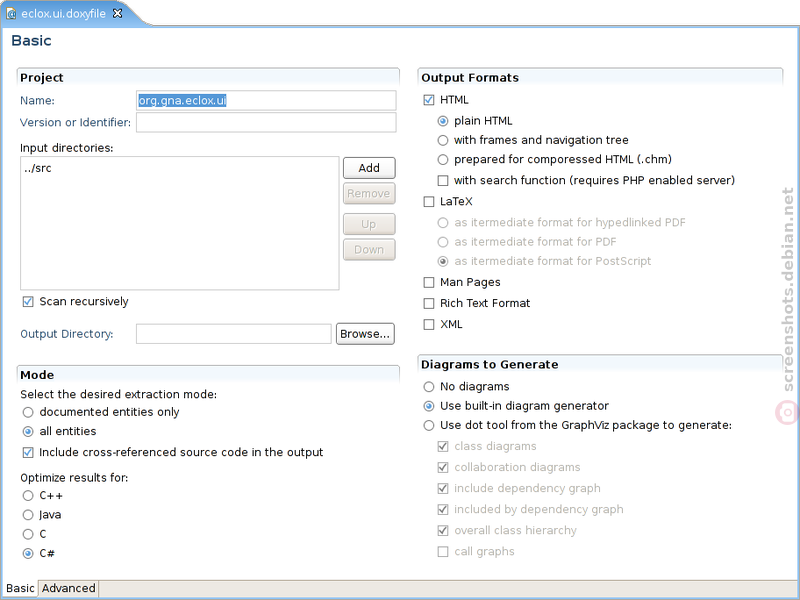
Task: Select 'with frames and navigation tree' option
Action: [443, 140]
